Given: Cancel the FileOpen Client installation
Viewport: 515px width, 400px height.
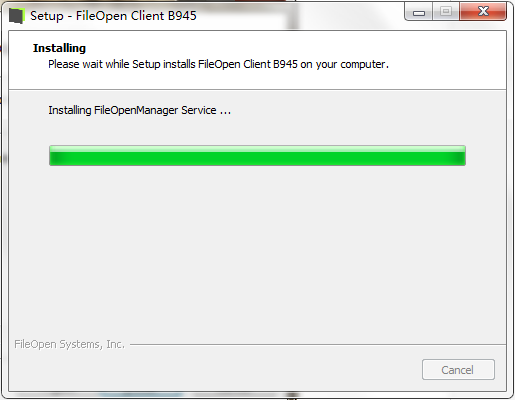Looking at the screenshot, I should (458, 370).
